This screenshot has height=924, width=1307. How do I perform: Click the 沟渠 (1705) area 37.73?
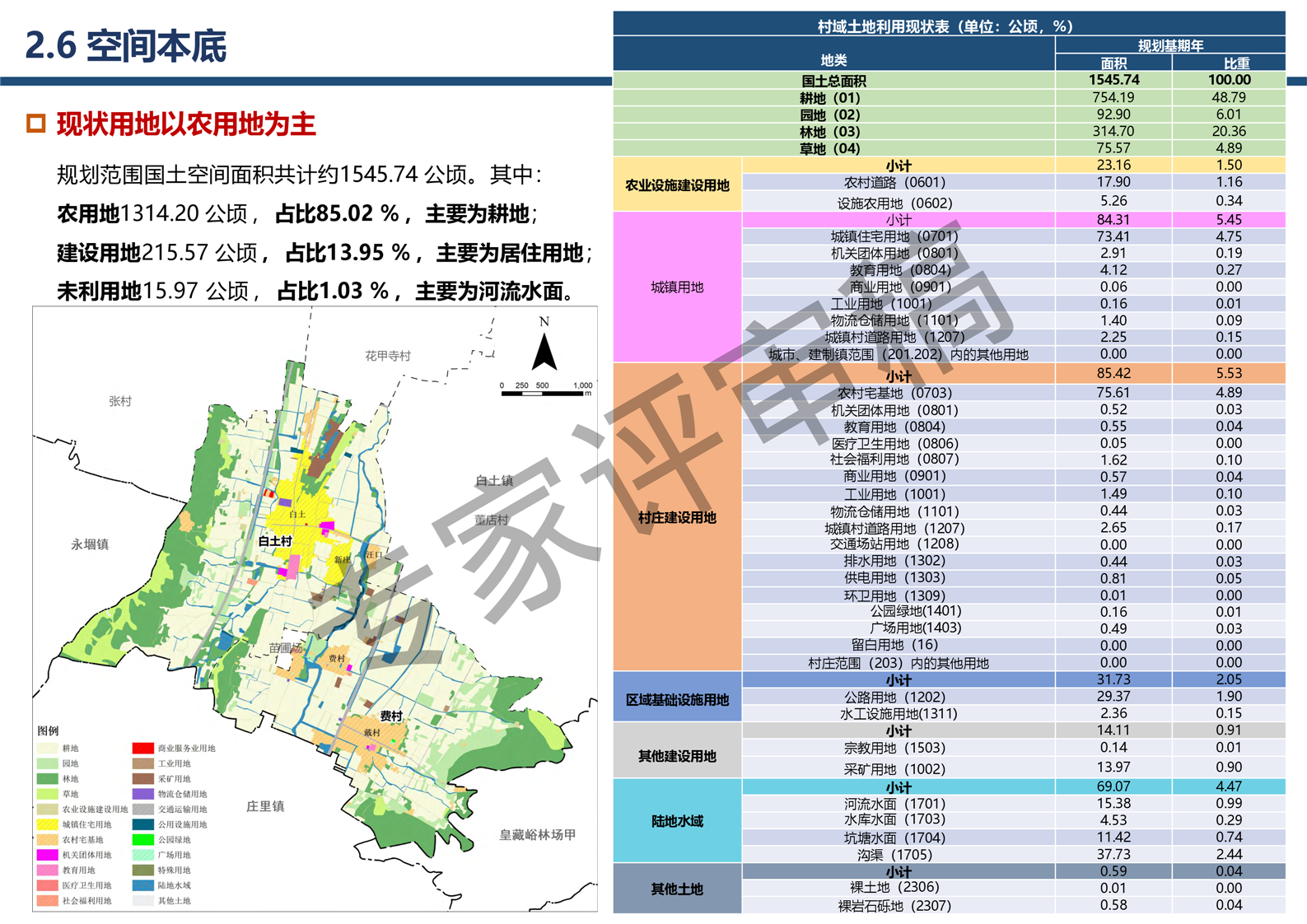(x=1113, y=855)
